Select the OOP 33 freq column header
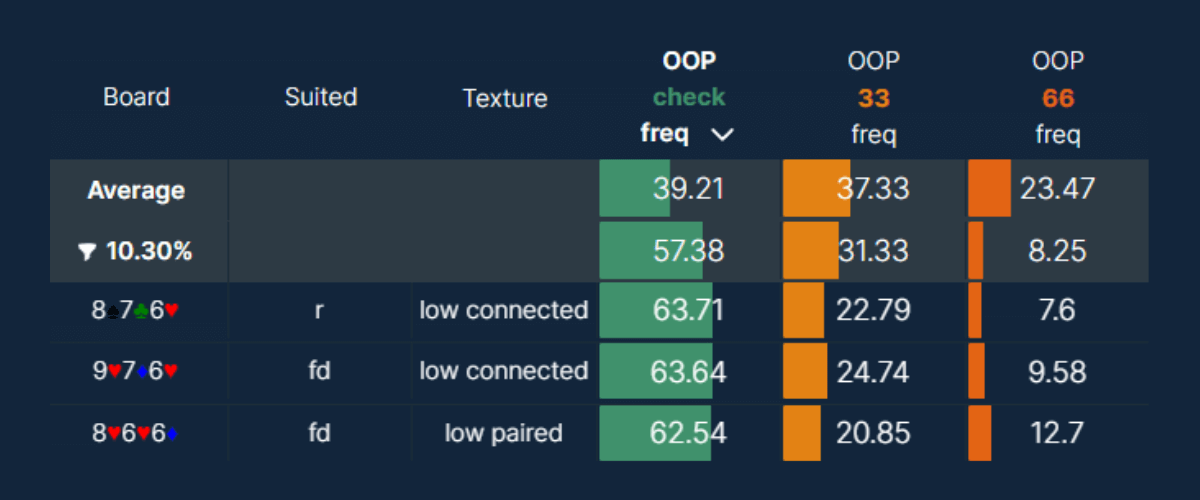 coord(873,98)
